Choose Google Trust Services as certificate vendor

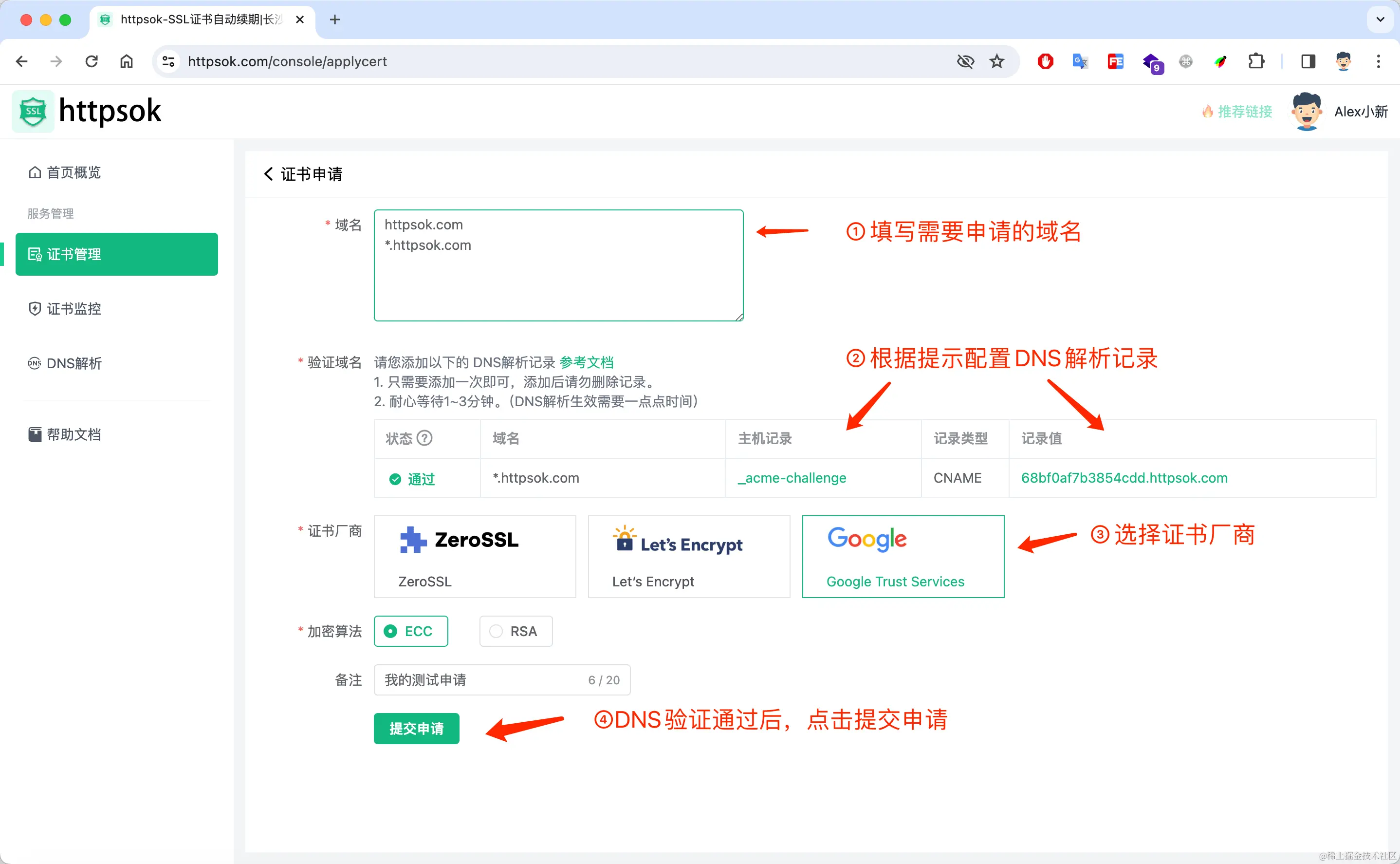[903, 557]
